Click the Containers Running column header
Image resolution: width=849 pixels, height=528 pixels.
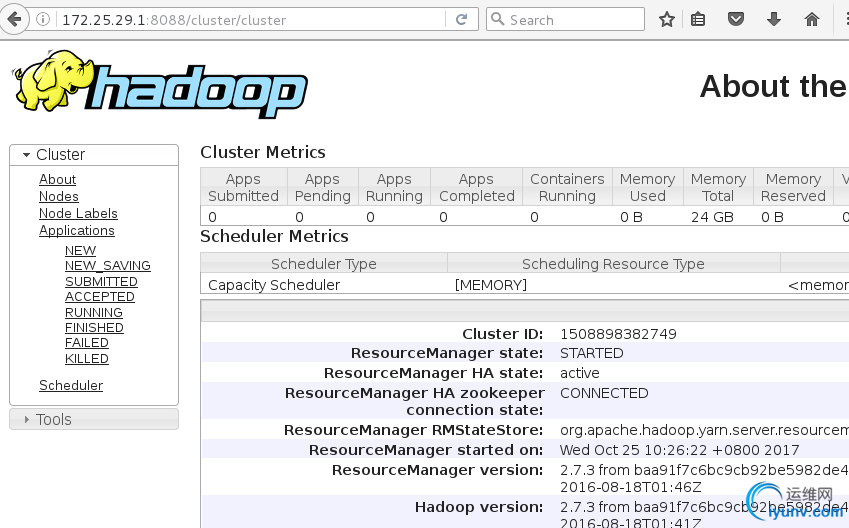pyautogui.click(x=567, y=187)
